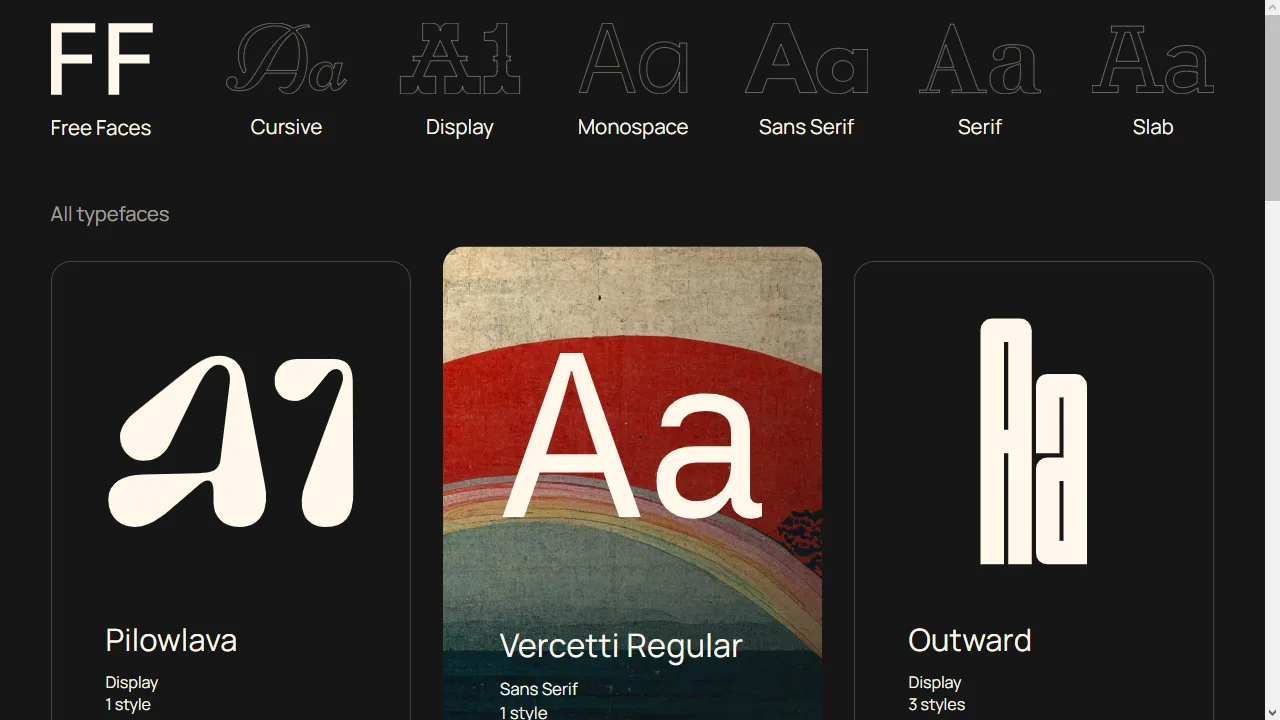Click the Outward Aa specimen preview
The width and height of the screenshot is (1280, 720).
pyautogui.click(x=1033, y=441)
